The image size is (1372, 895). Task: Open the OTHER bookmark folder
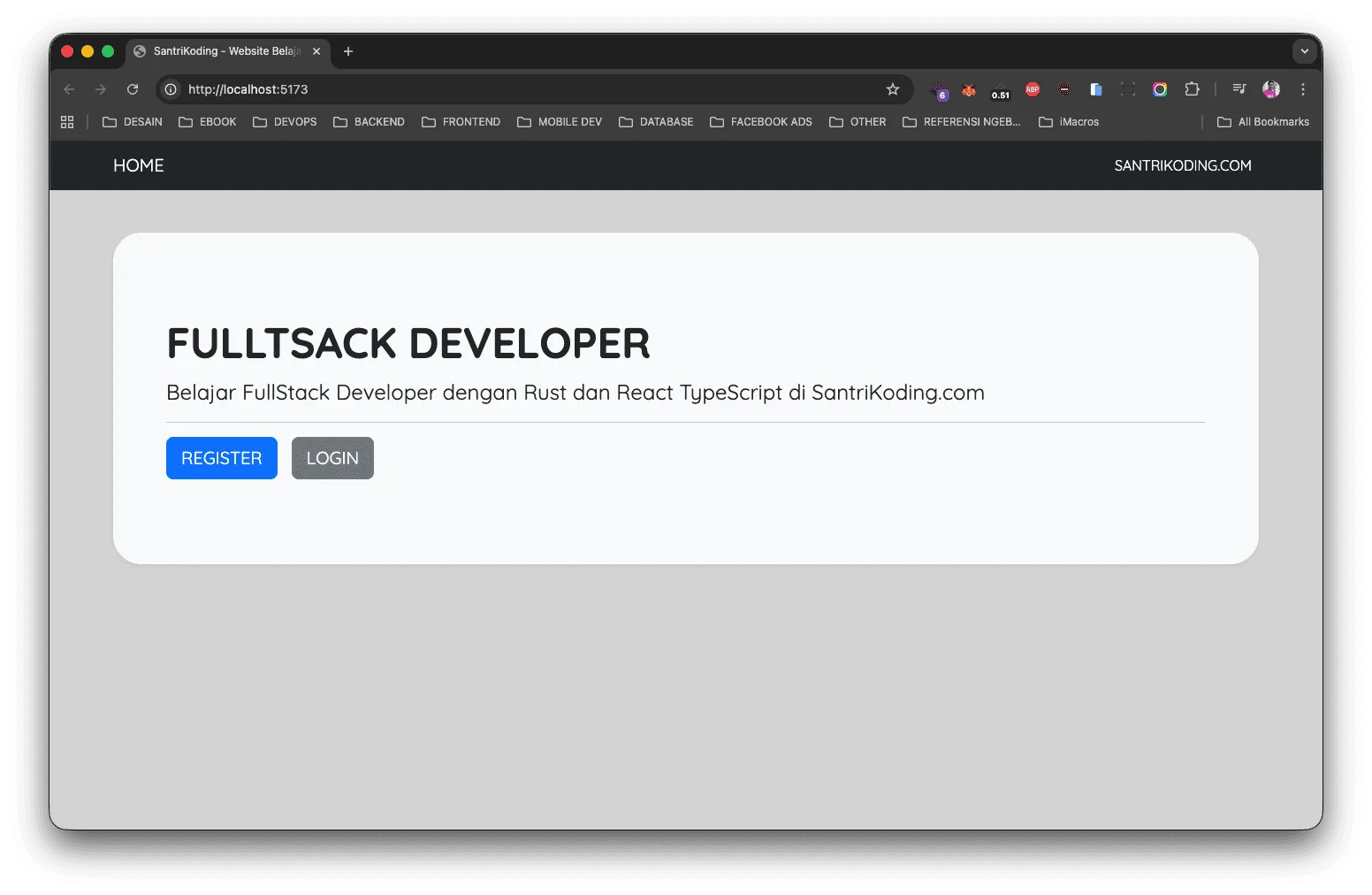(x=857, y=122)
